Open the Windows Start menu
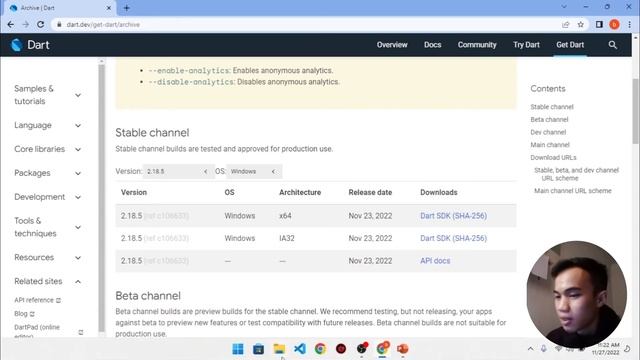The image size is (640, 360). (238, 349)
